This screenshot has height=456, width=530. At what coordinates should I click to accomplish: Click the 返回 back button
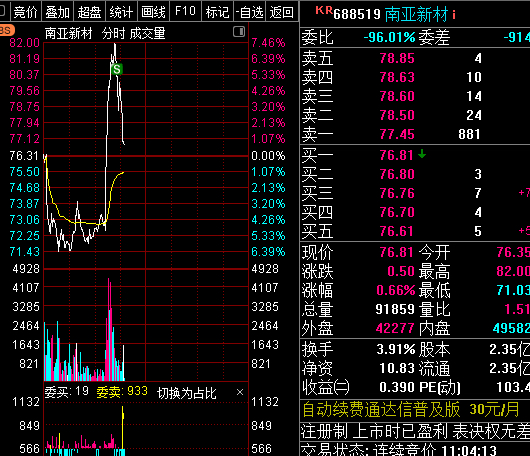[282, 12]
